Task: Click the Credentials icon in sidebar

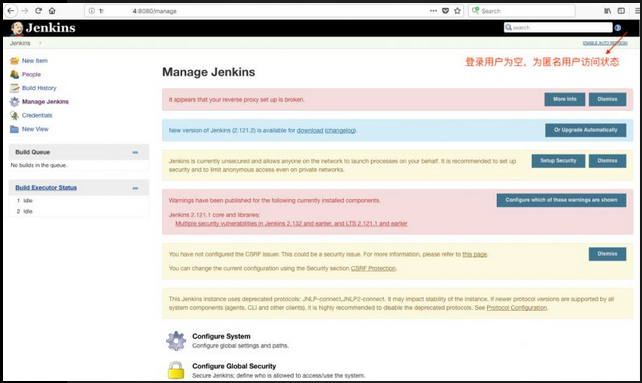Action: (x=14, y=116)
